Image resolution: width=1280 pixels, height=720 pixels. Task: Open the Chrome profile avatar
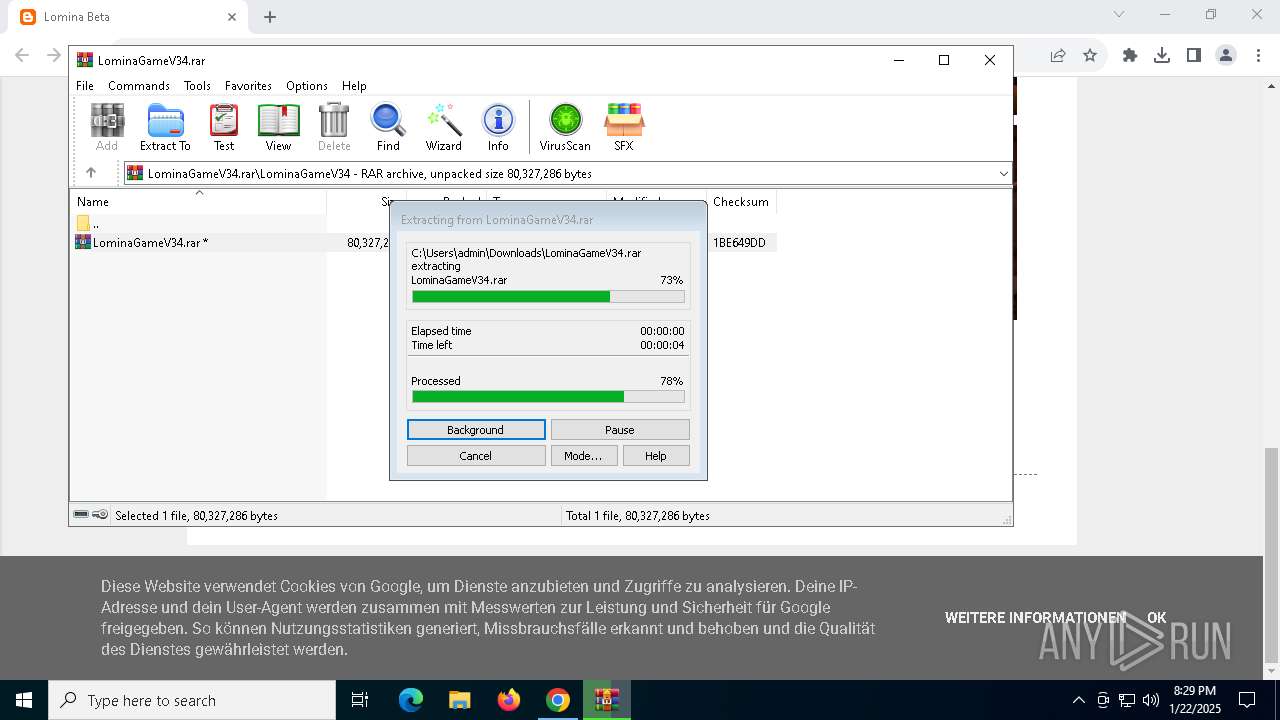pos(1226,56)
